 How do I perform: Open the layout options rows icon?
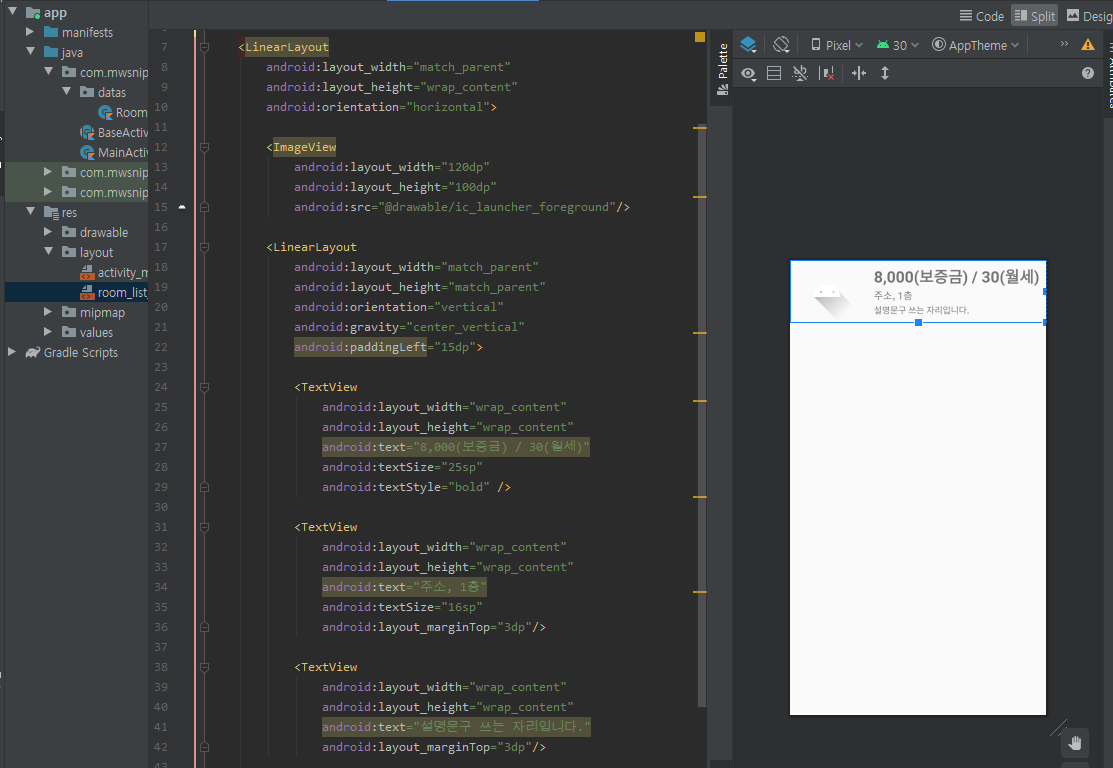pos(774,73)
